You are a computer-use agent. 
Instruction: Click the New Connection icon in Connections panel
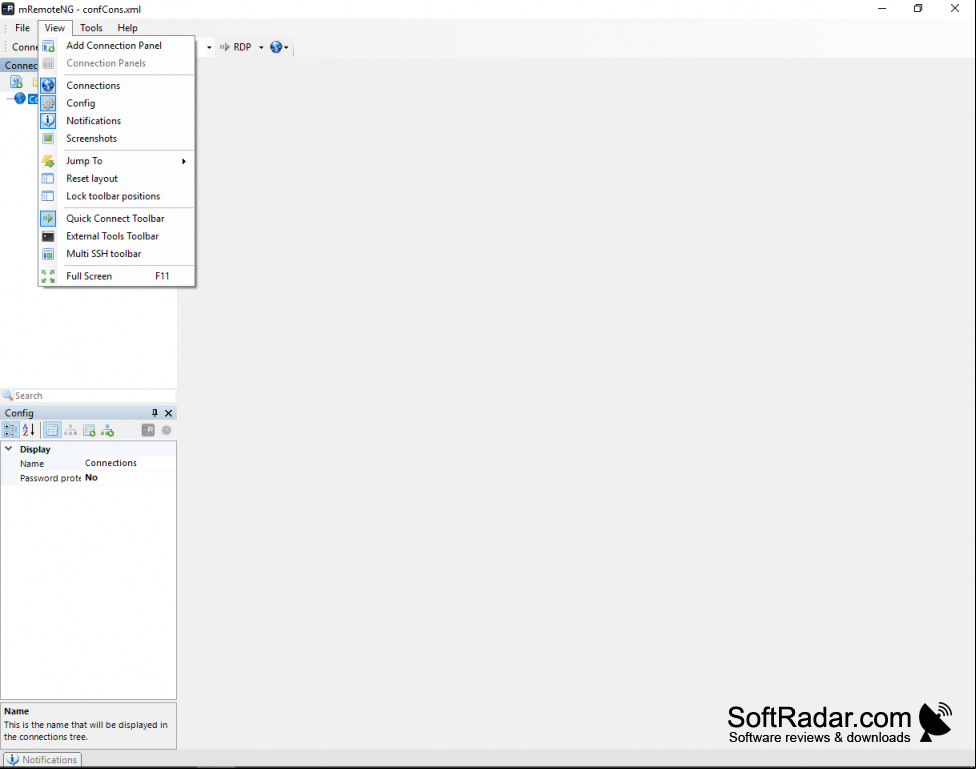16,82
